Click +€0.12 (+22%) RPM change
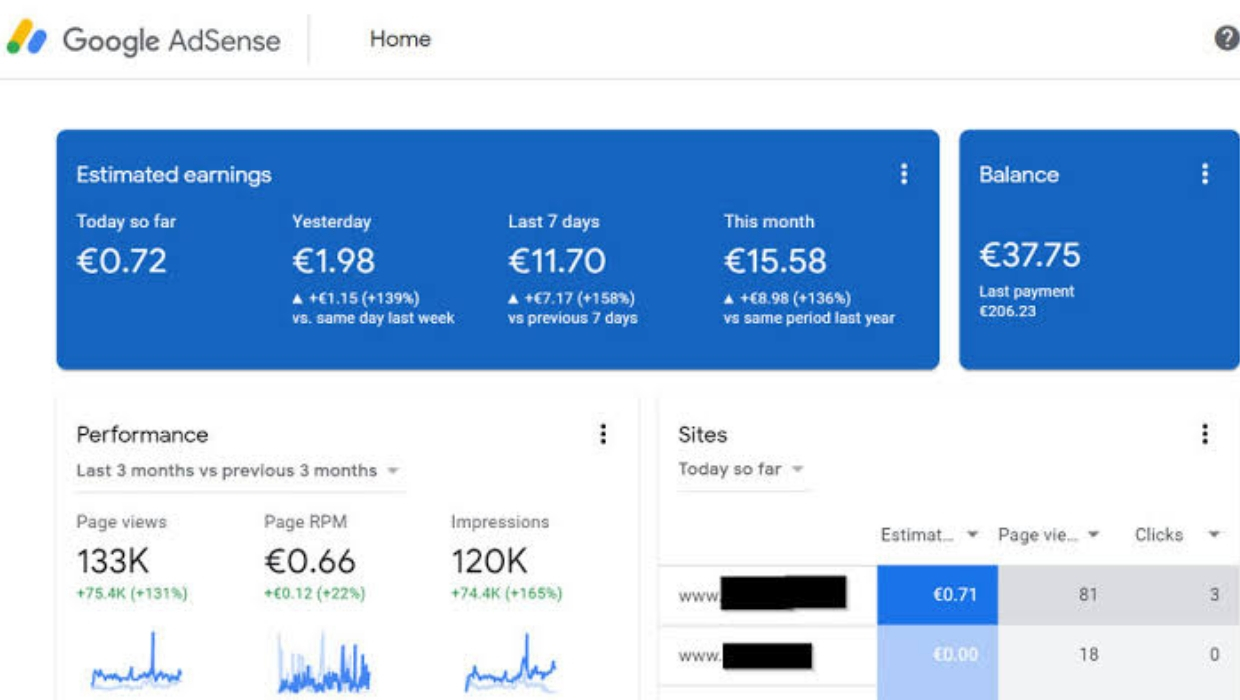Viewport: 1240px width, 700px height. pos(314,593)
